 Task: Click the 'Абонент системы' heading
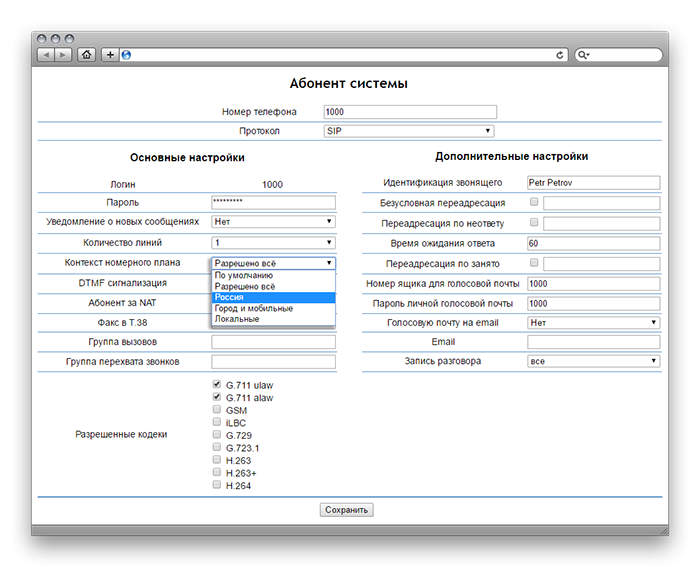click(x=349, y=83)
